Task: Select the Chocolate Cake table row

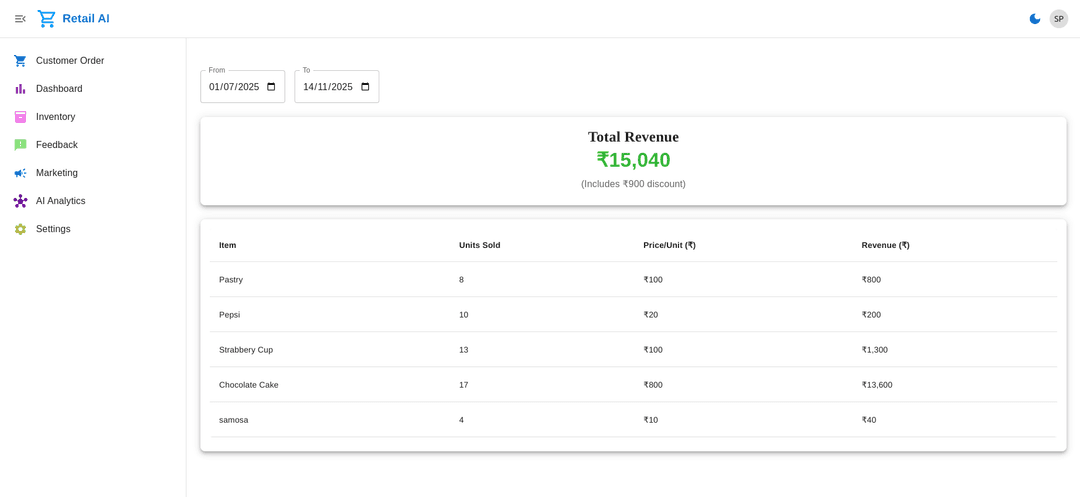Action: (632, 385)
